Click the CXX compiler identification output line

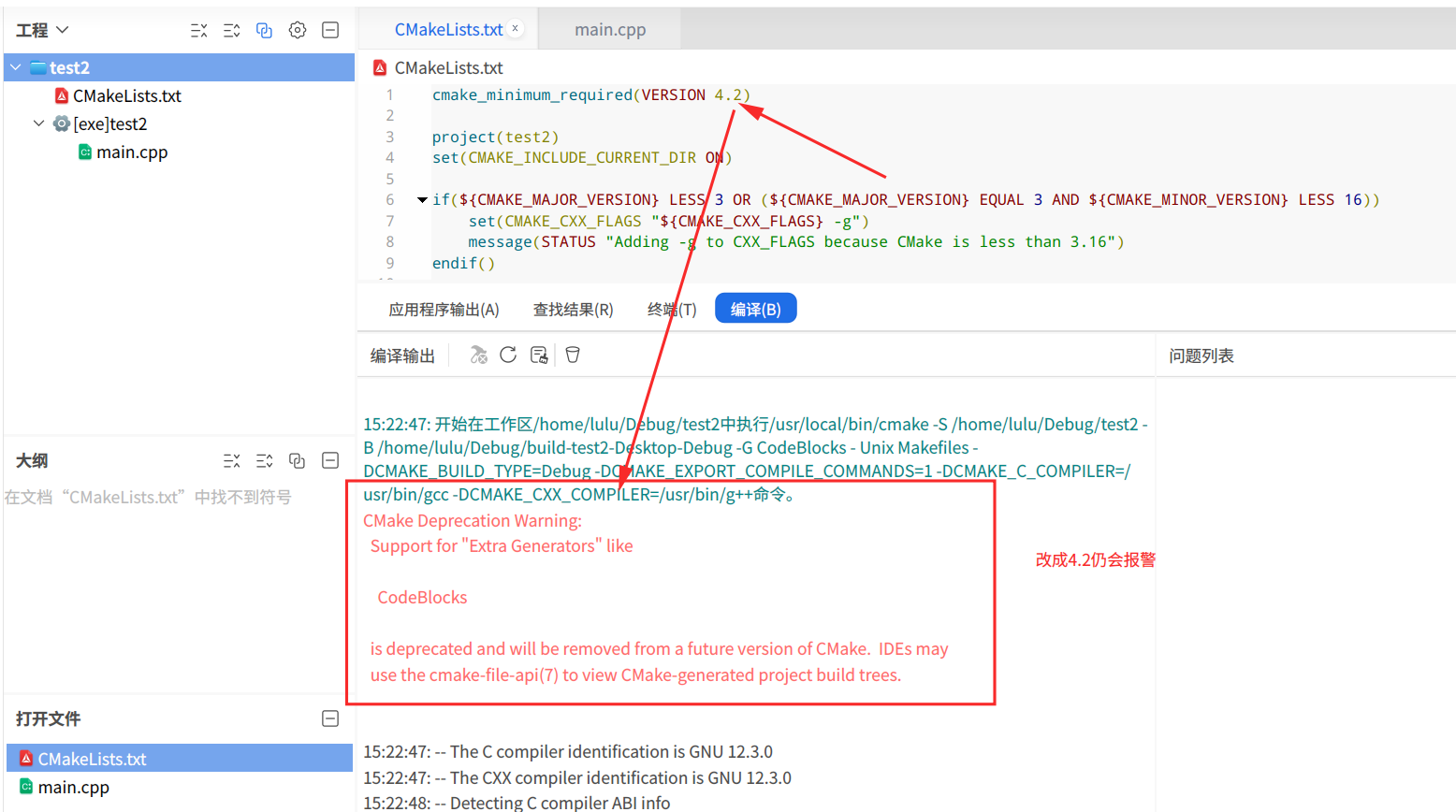pos(577,777)
